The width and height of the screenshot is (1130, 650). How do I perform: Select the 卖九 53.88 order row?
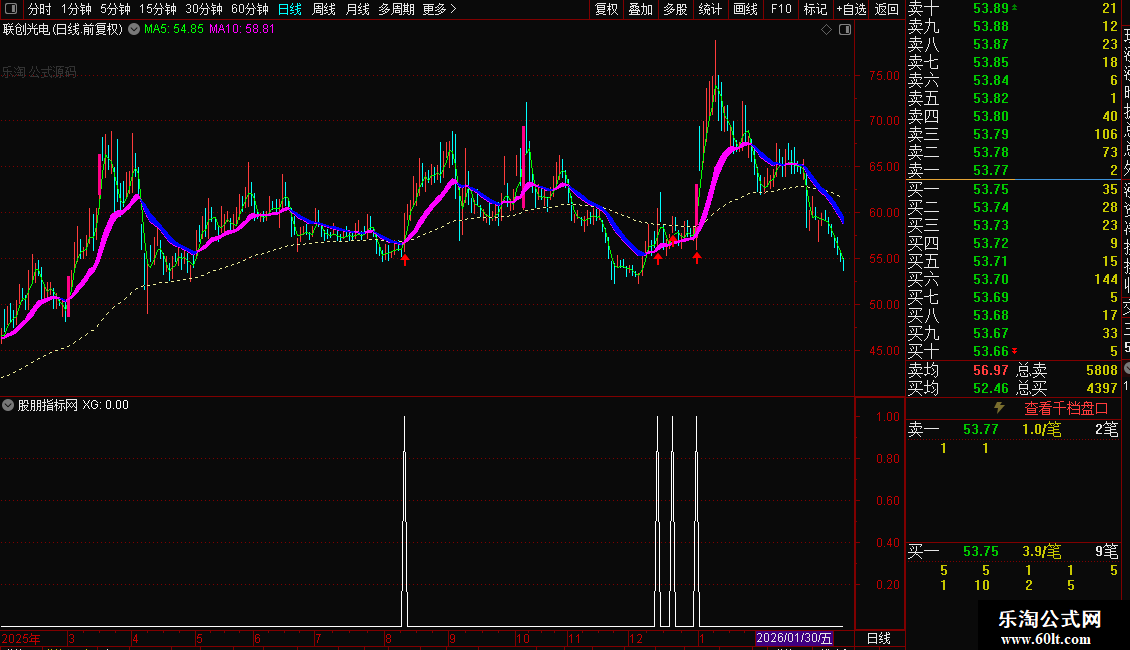point(1013,26)
